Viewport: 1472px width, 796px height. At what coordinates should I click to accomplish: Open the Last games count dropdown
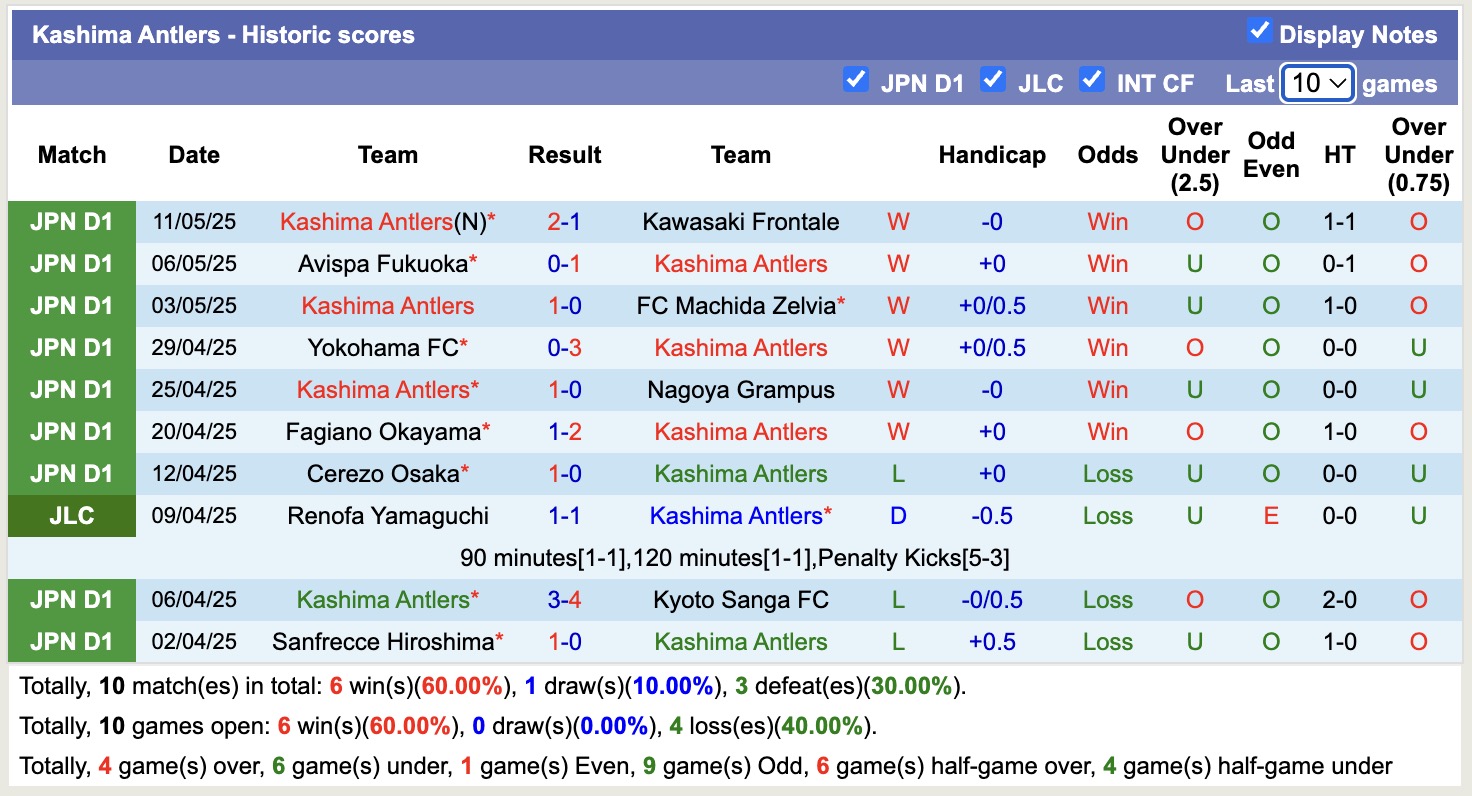click(x=1317, y=82)
